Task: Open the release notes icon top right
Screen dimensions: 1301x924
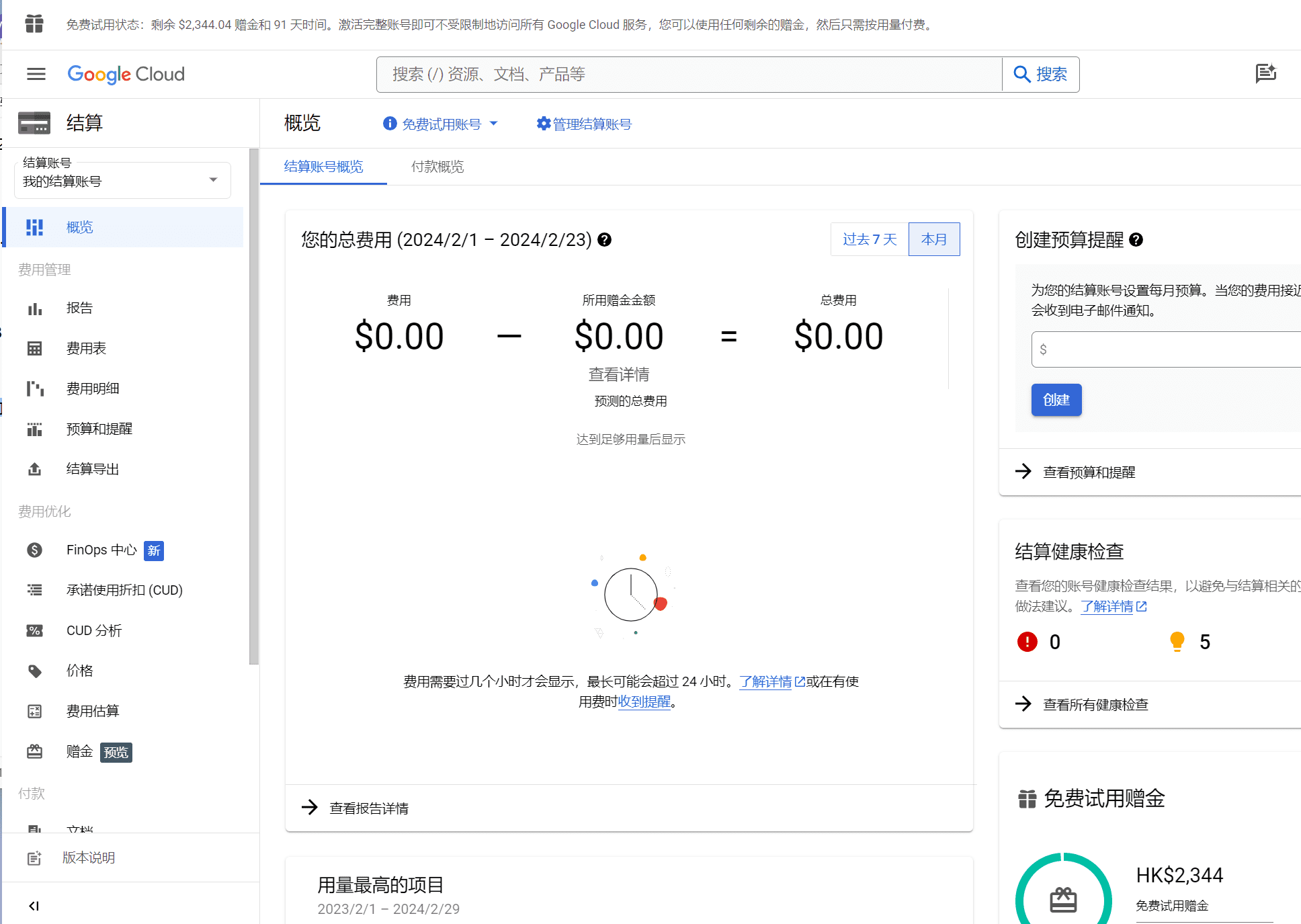Action: pos(1266,74)
